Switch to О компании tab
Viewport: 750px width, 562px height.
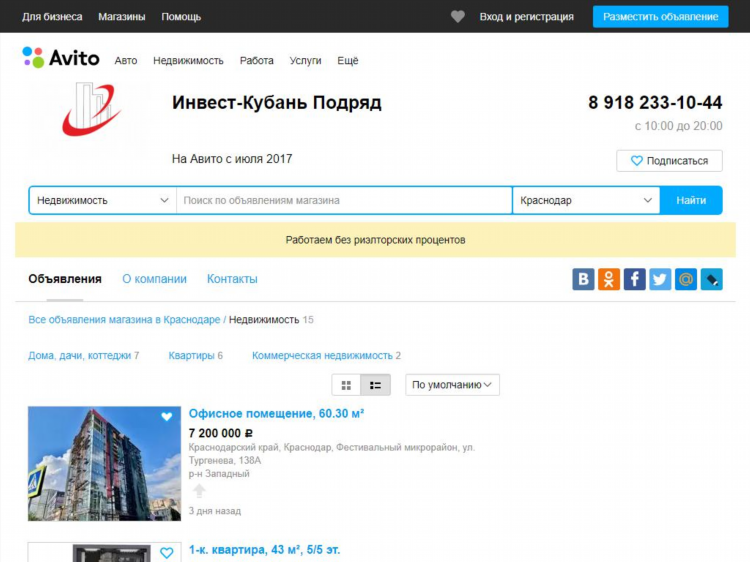pos(154,279)
